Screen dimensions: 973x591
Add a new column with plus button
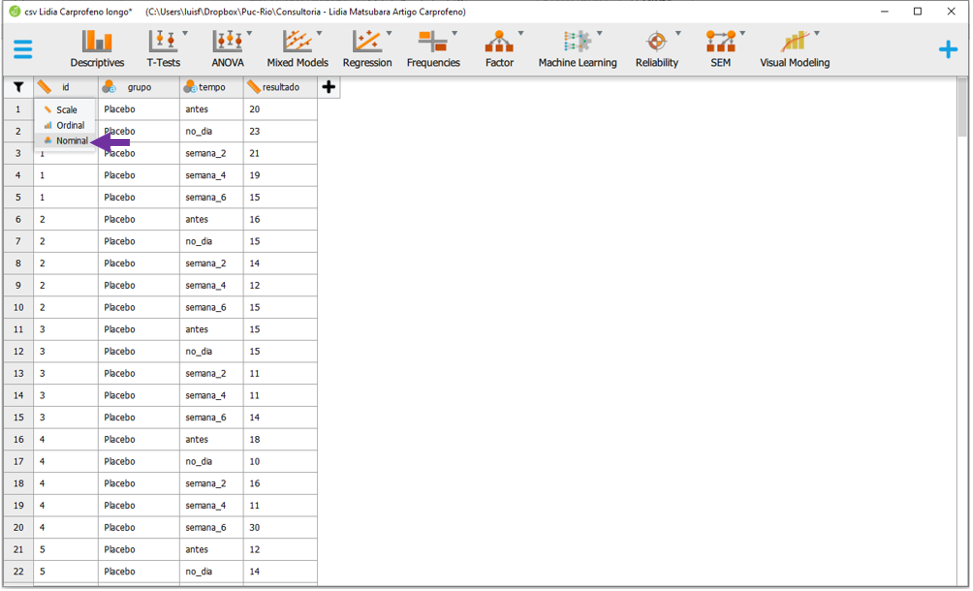pos(329,87)
